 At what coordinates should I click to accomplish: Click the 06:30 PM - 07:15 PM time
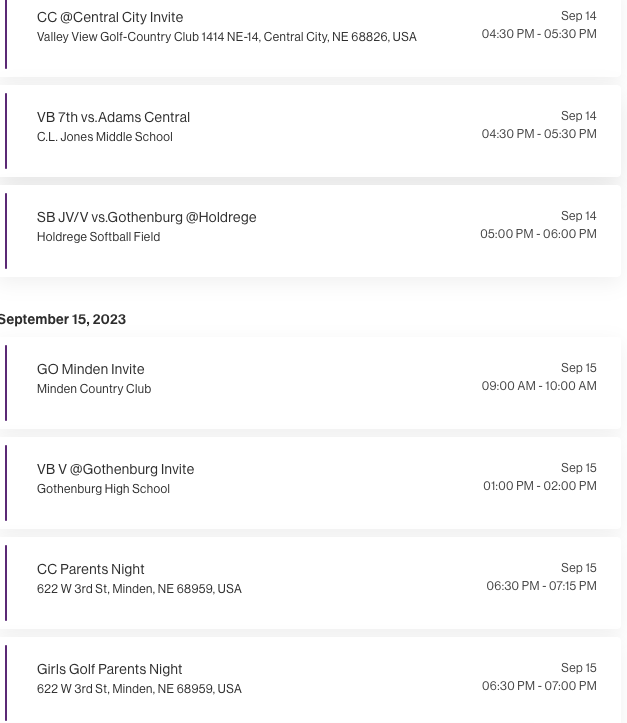coord(541,586)
